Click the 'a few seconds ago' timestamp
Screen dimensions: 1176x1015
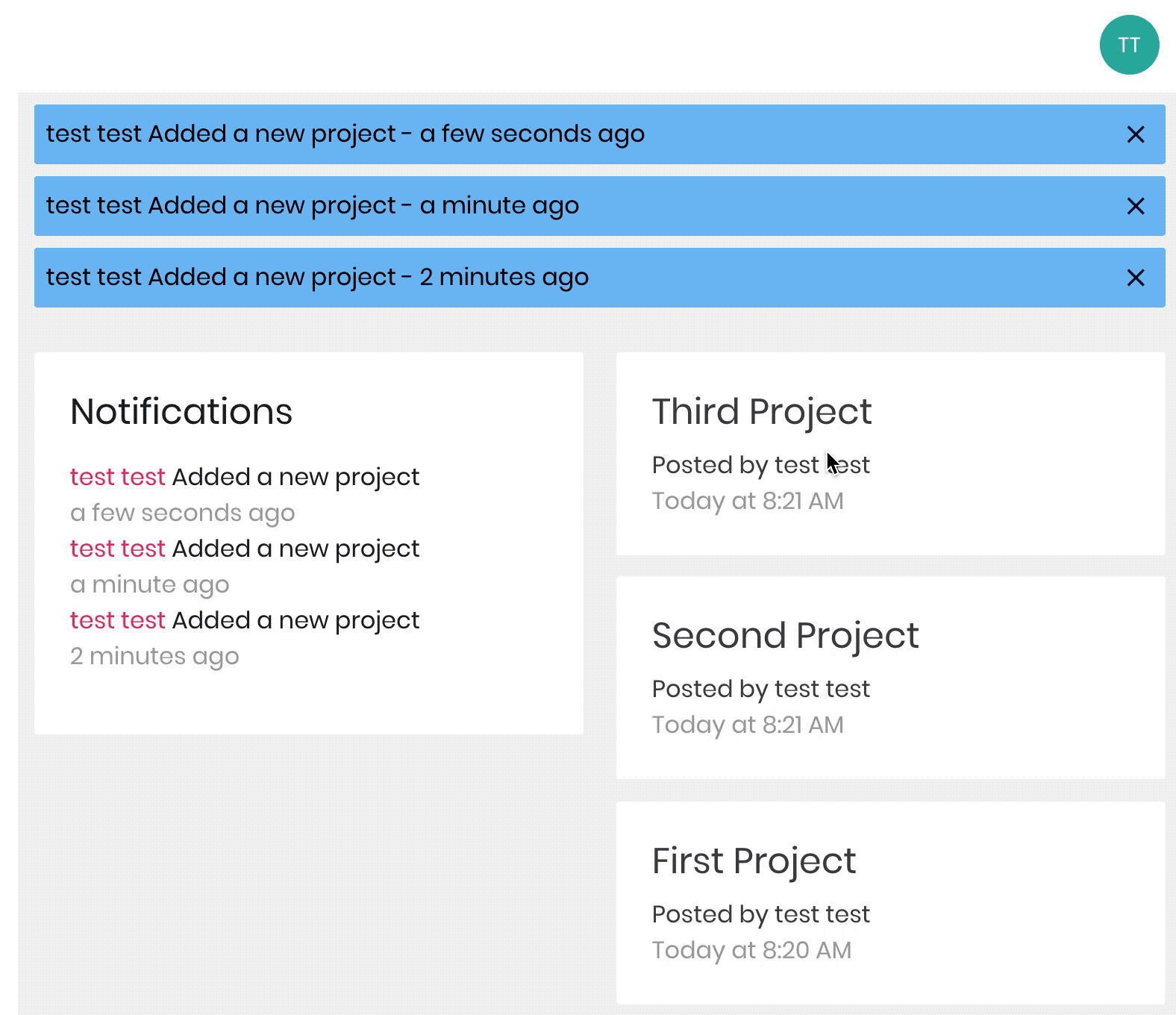click(x=182, y=513)
